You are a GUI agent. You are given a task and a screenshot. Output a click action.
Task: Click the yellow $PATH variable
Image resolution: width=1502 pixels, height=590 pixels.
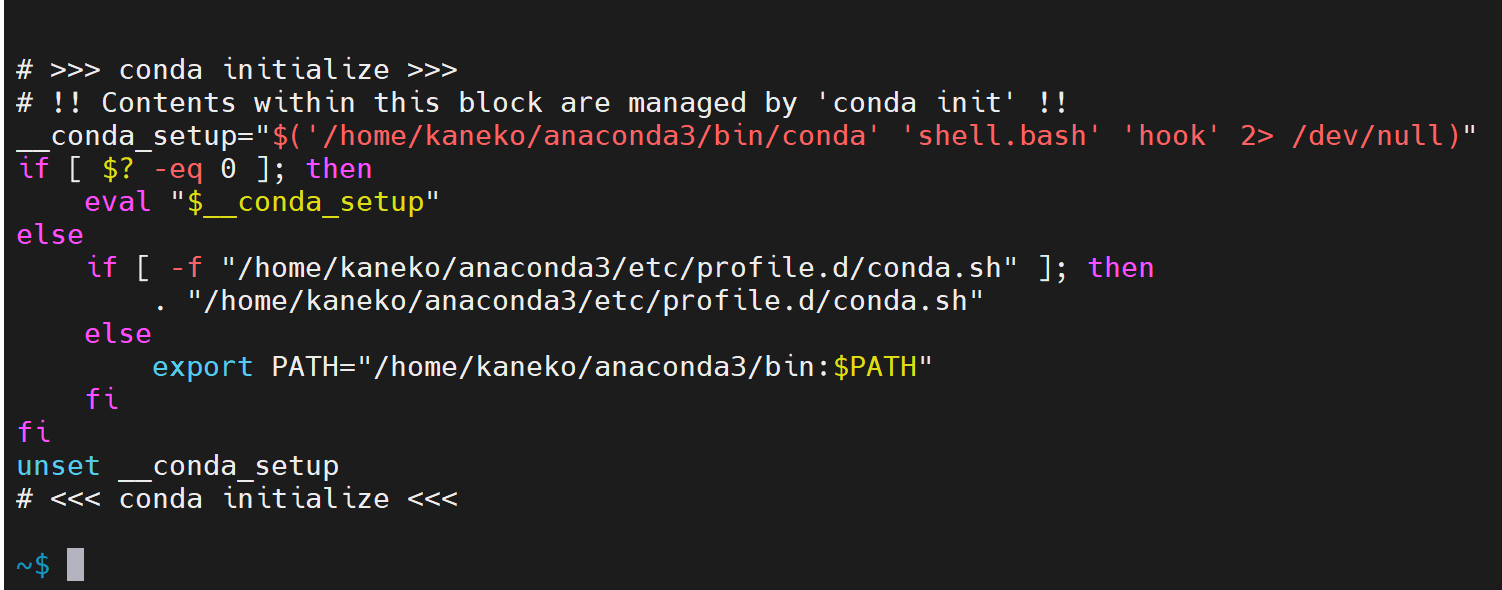point(875,367)
